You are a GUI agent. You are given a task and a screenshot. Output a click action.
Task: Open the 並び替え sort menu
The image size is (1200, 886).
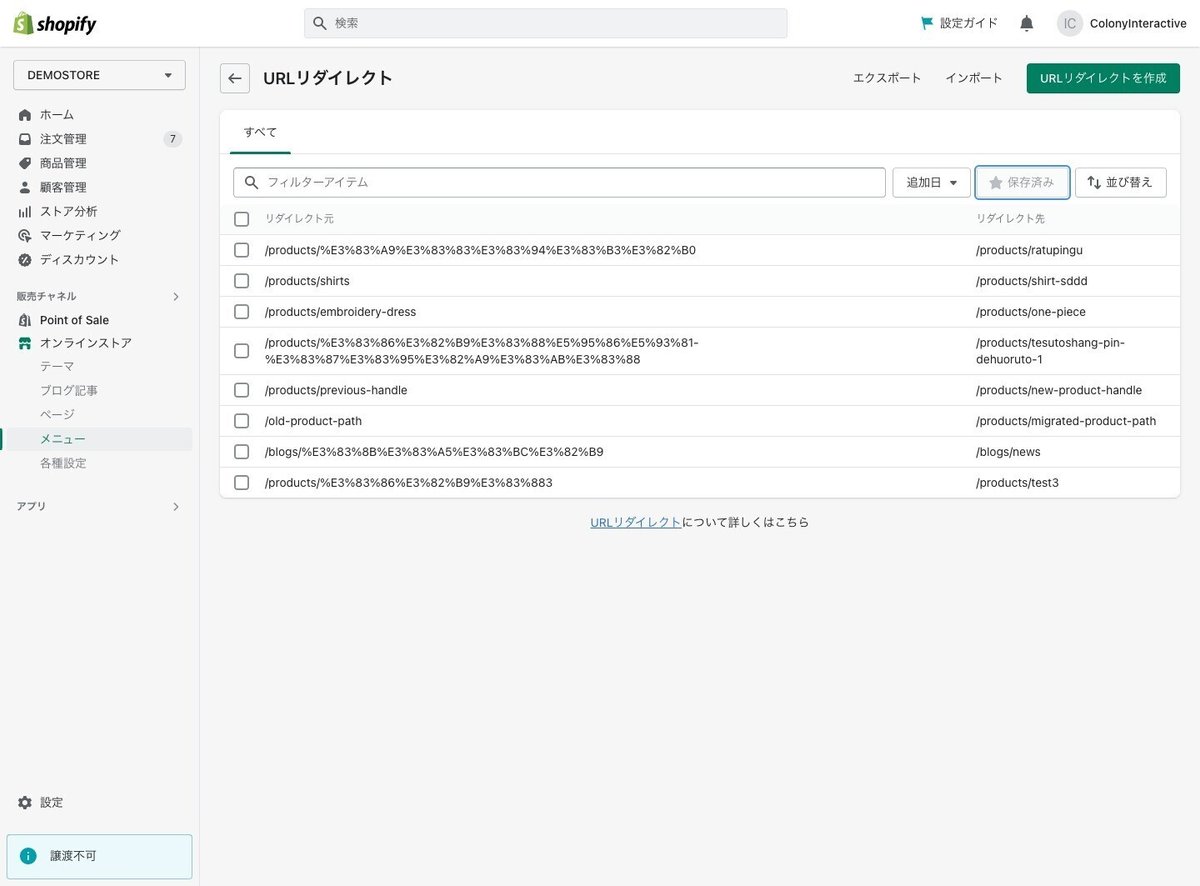click(1121, 183)
